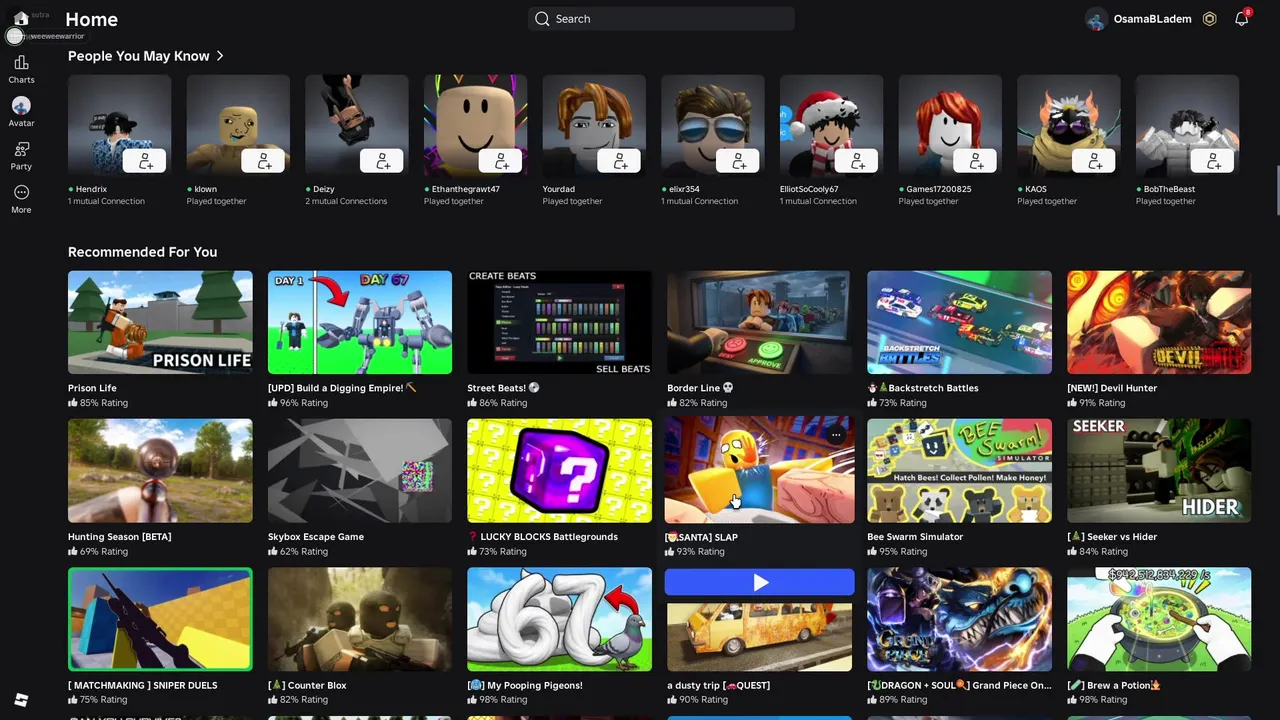
Task: Click the '98% Rating' under Brew a Potion
Action: 1097,700
